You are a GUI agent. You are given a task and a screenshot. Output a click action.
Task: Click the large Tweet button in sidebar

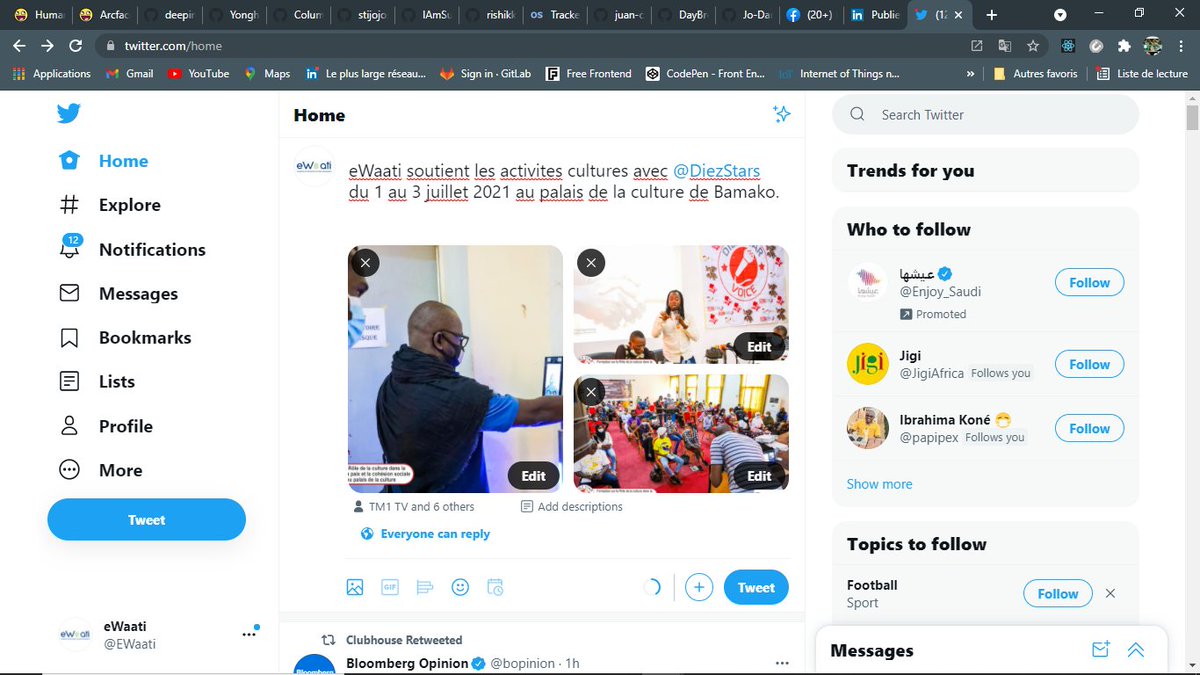[146, 520]
